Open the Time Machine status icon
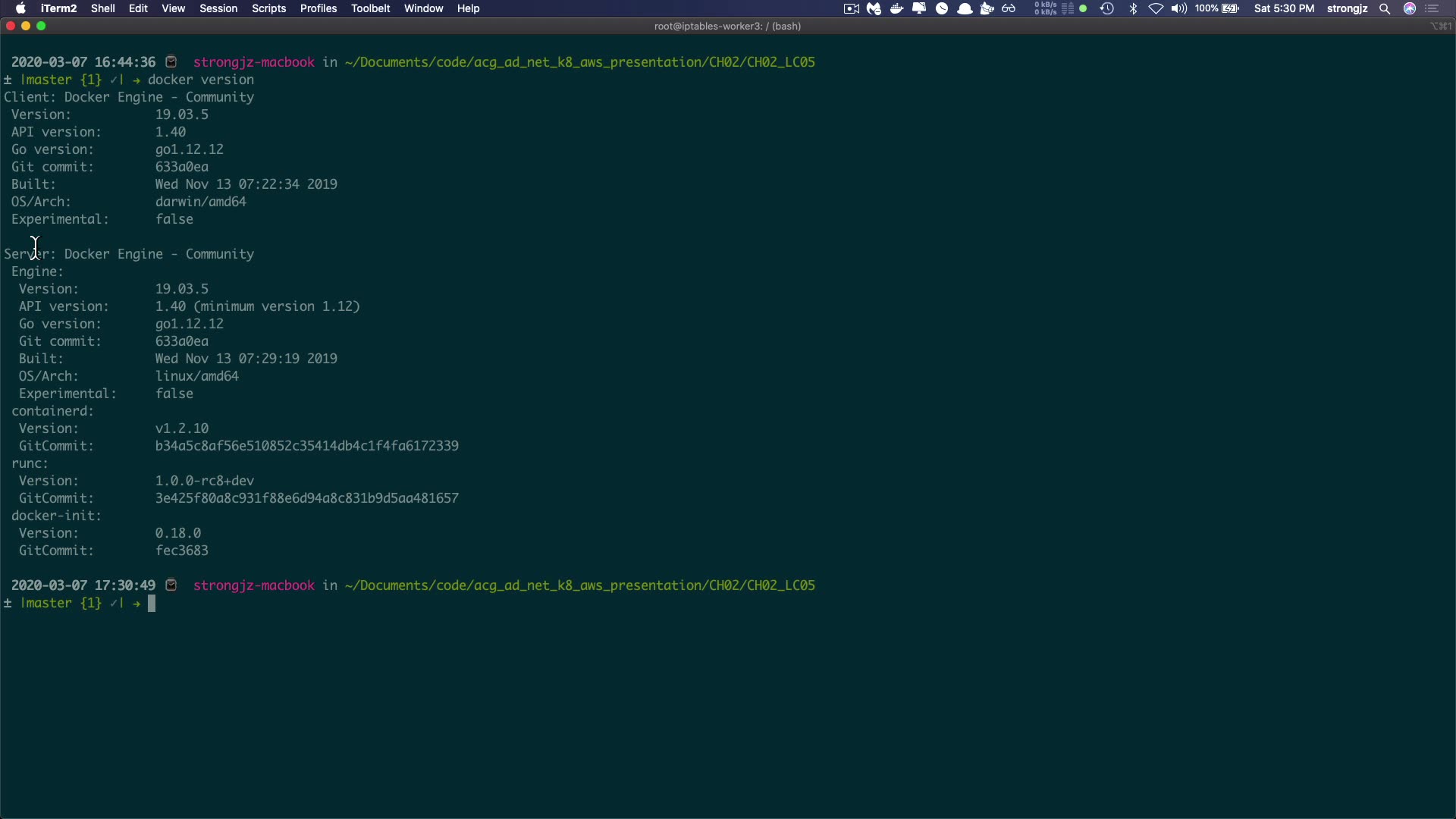Screen dimensions: 1456x819 click(1107, 8)
